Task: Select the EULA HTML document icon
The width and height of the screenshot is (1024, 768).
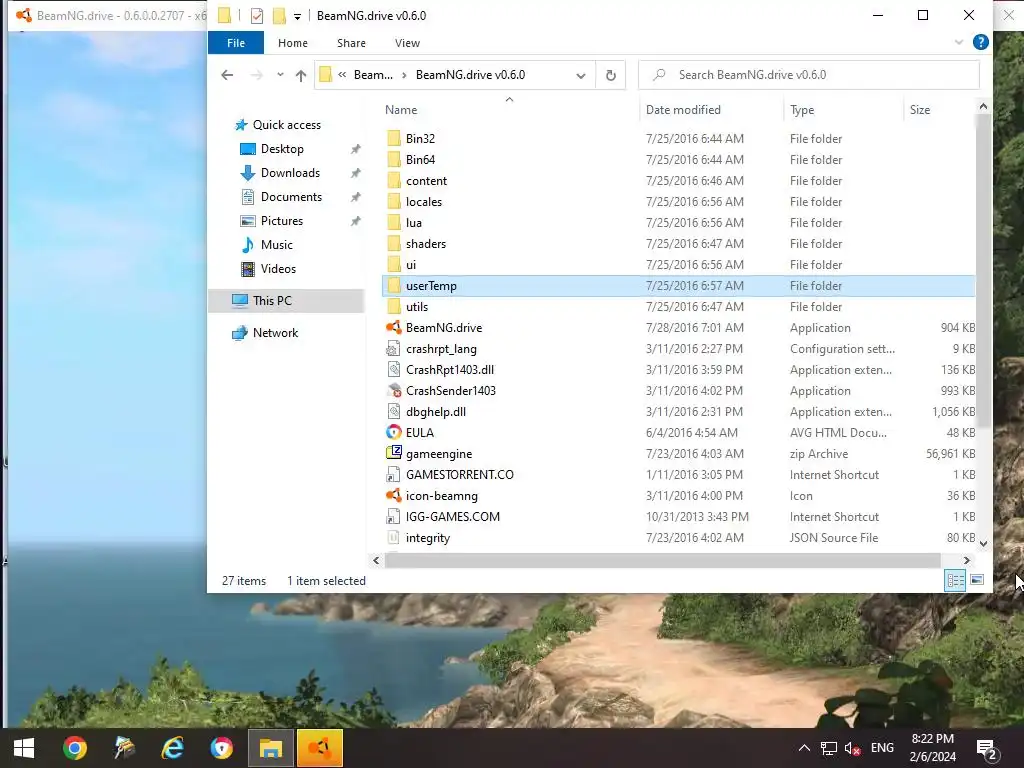Action: pyautogui.click(x=394, y=432)
